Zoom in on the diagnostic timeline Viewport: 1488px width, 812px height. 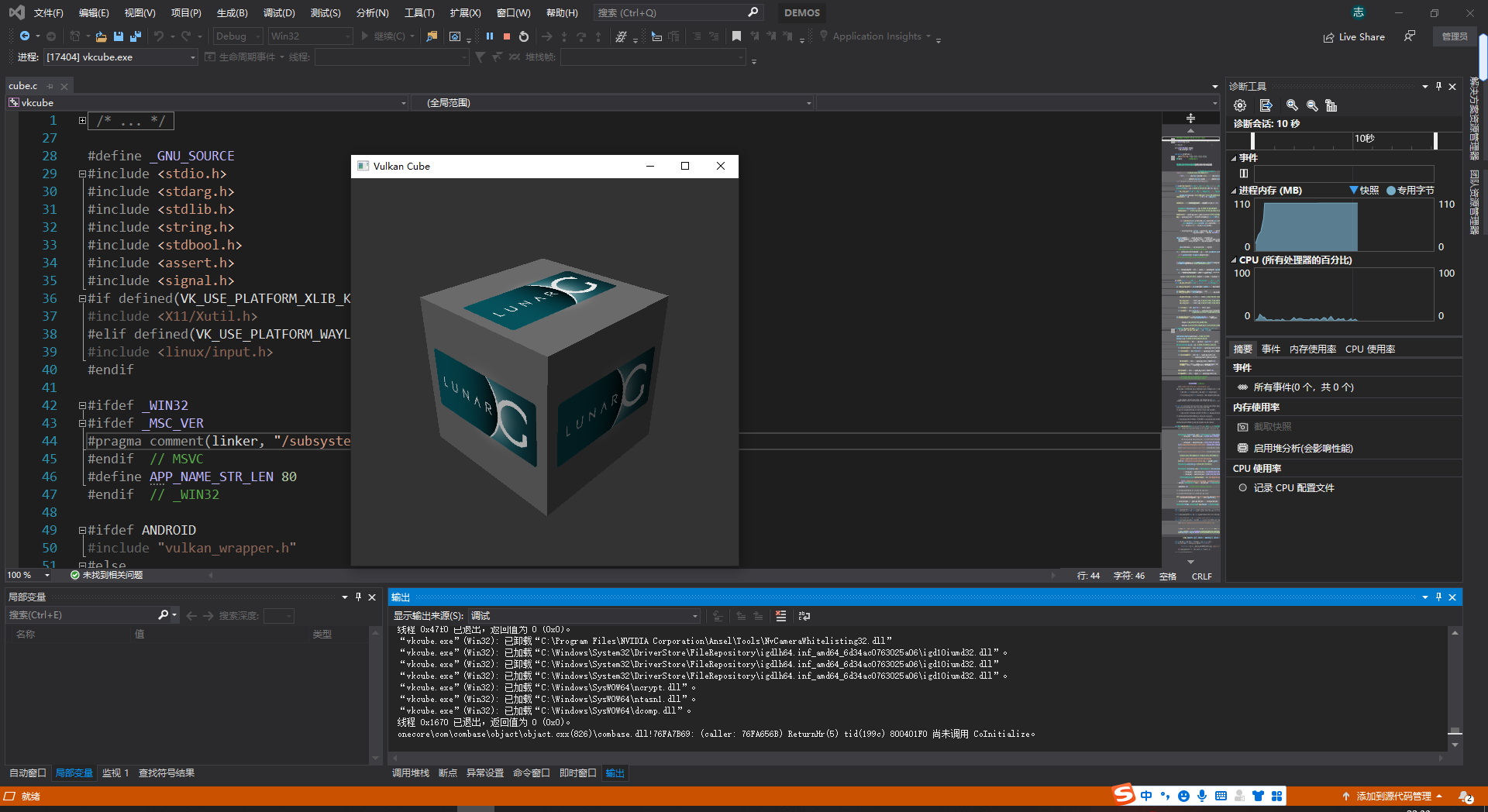click(x=1292, y=105)
